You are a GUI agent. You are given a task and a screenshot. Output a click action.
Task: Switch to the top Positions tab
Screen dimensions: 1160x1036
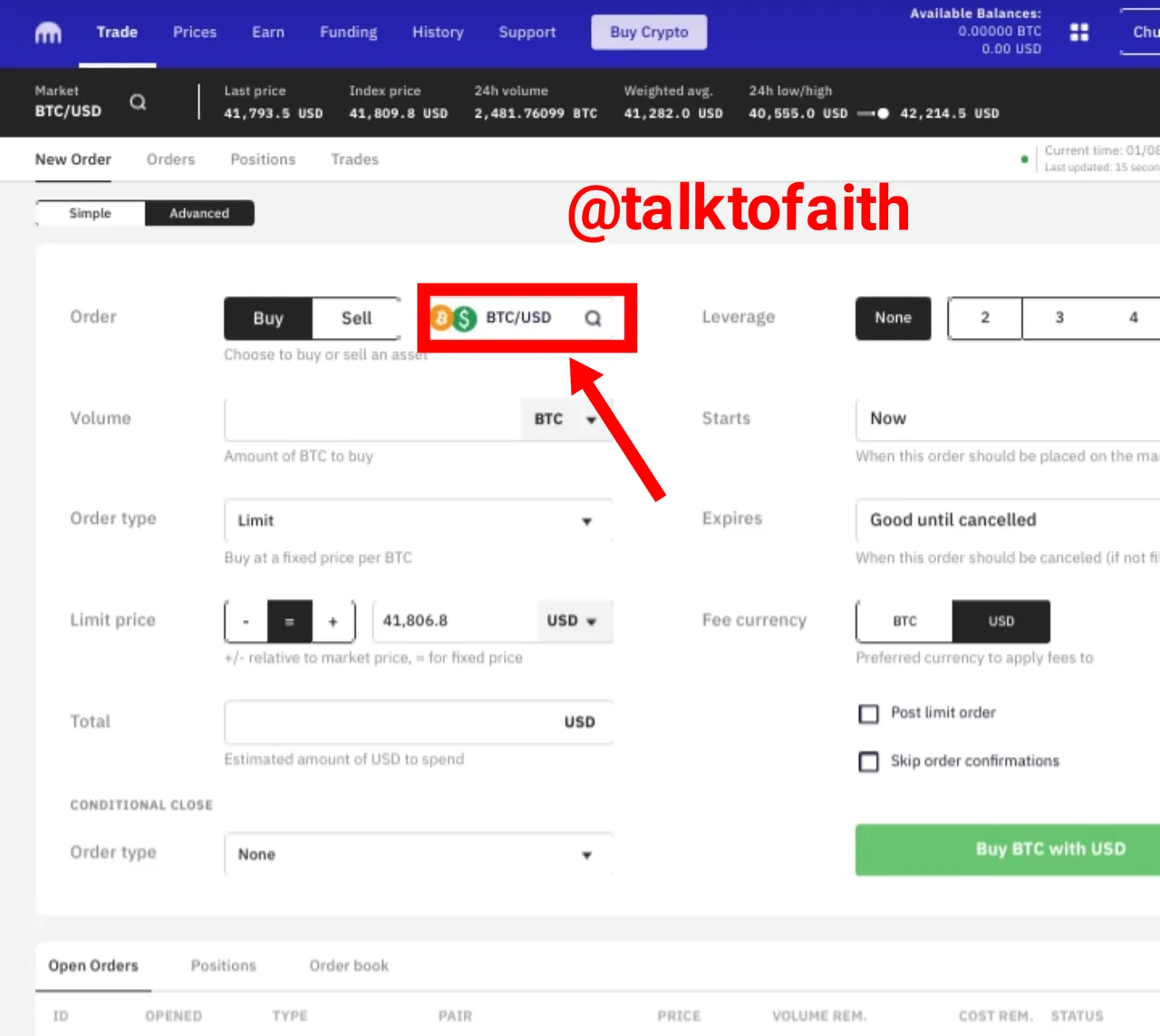click(x=263, y=160)
